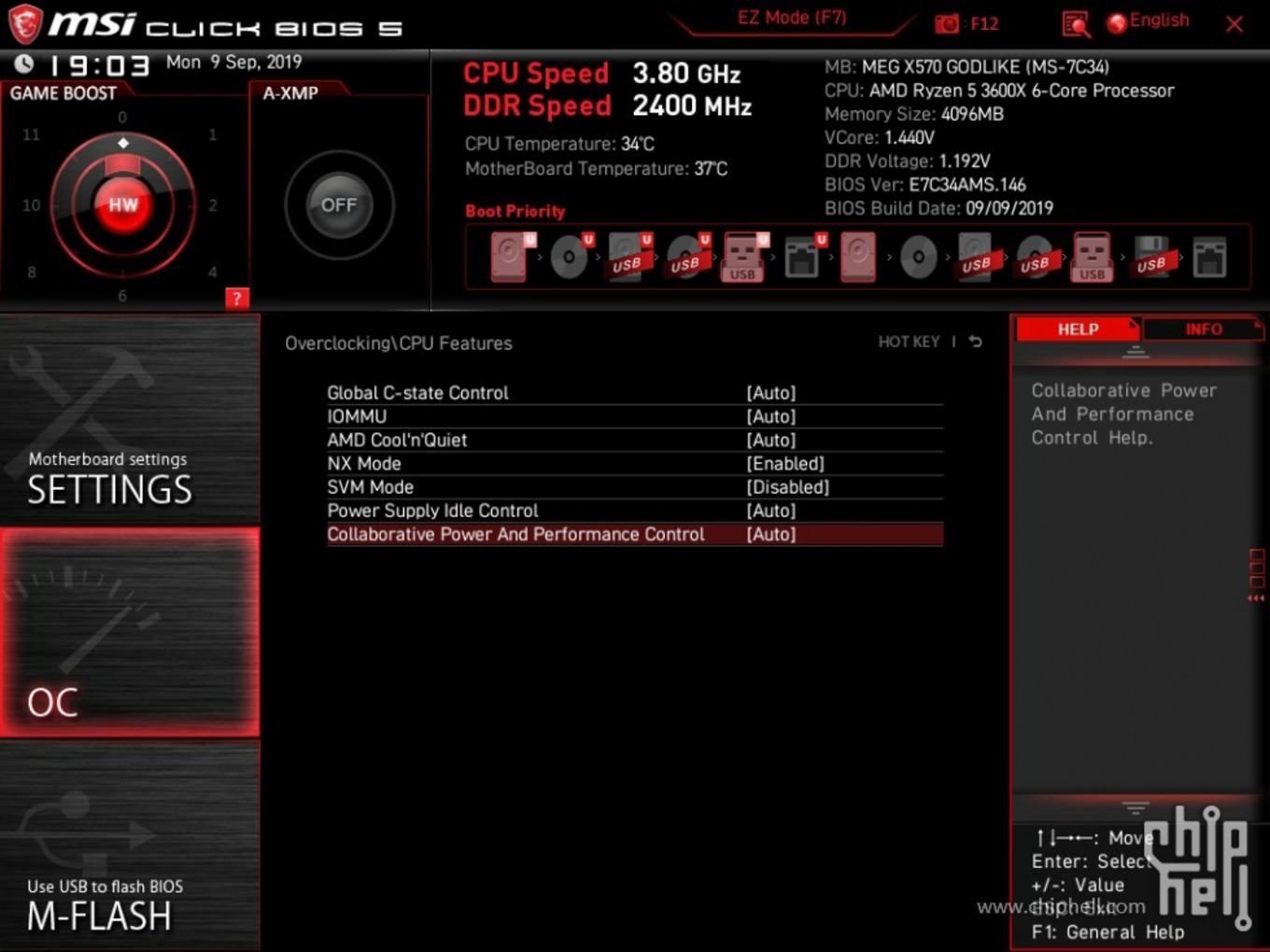Screen dimensions: 1270x952
Task: Collapse help panel using top handle lines
Action: (x=1136, y=352)
